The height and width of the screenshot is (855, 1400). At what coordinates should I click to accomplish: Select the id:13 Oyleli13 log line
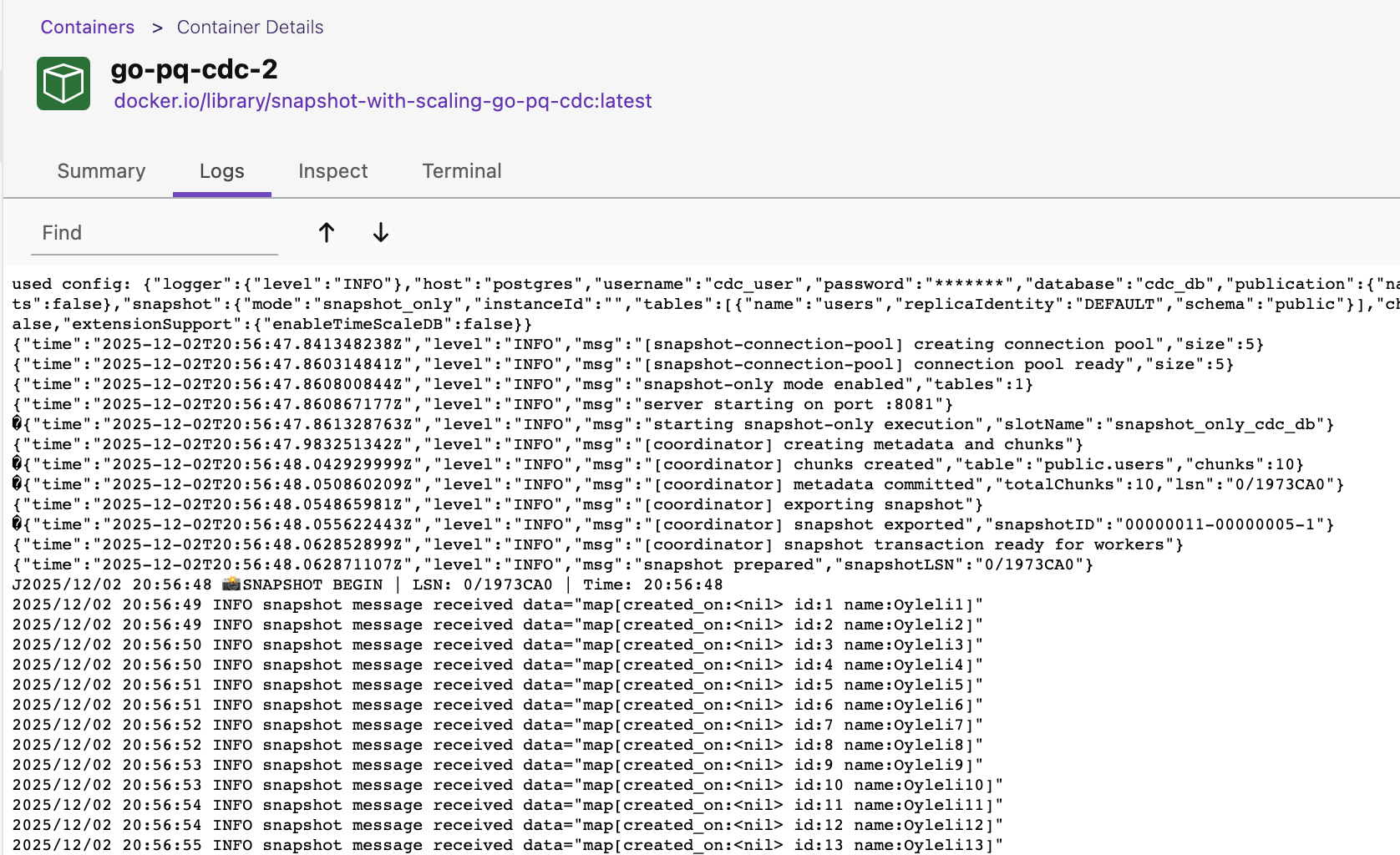(501, 845)
